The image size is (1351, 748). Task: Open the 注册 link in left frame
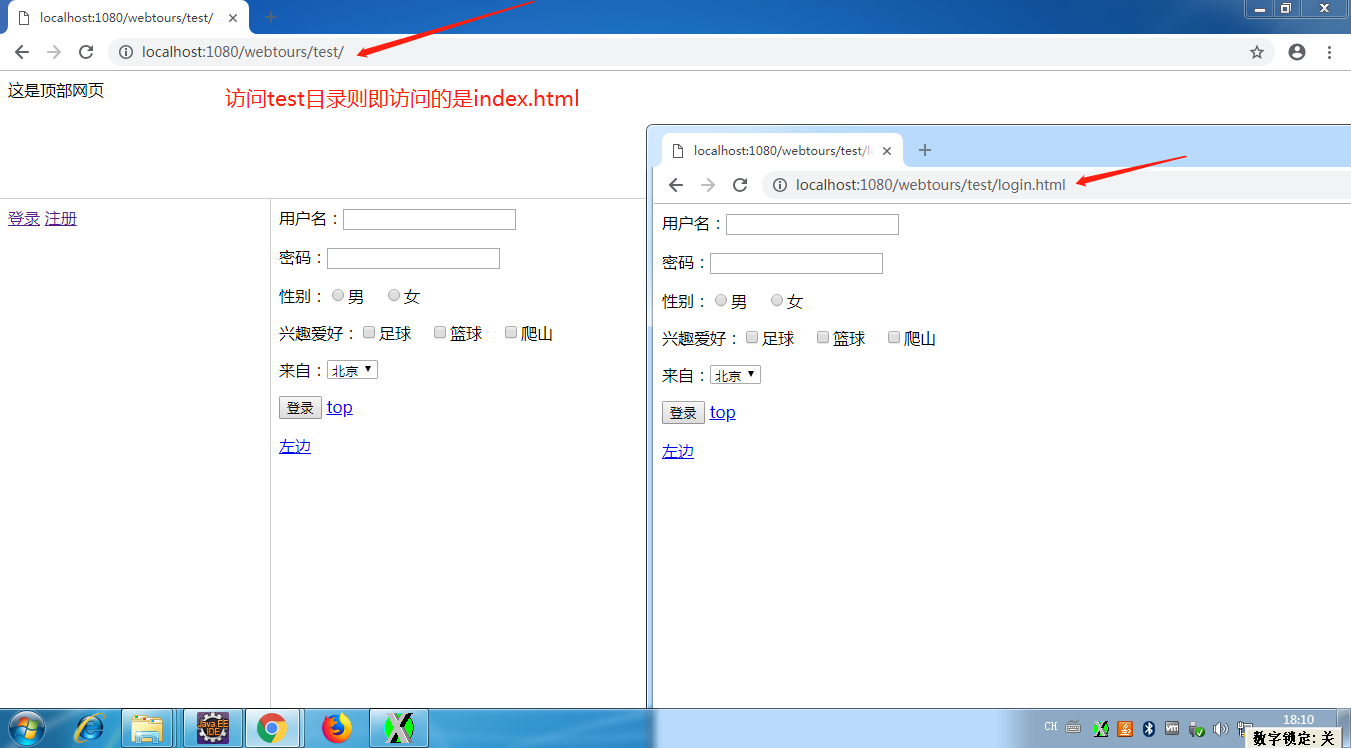[61, 219]
